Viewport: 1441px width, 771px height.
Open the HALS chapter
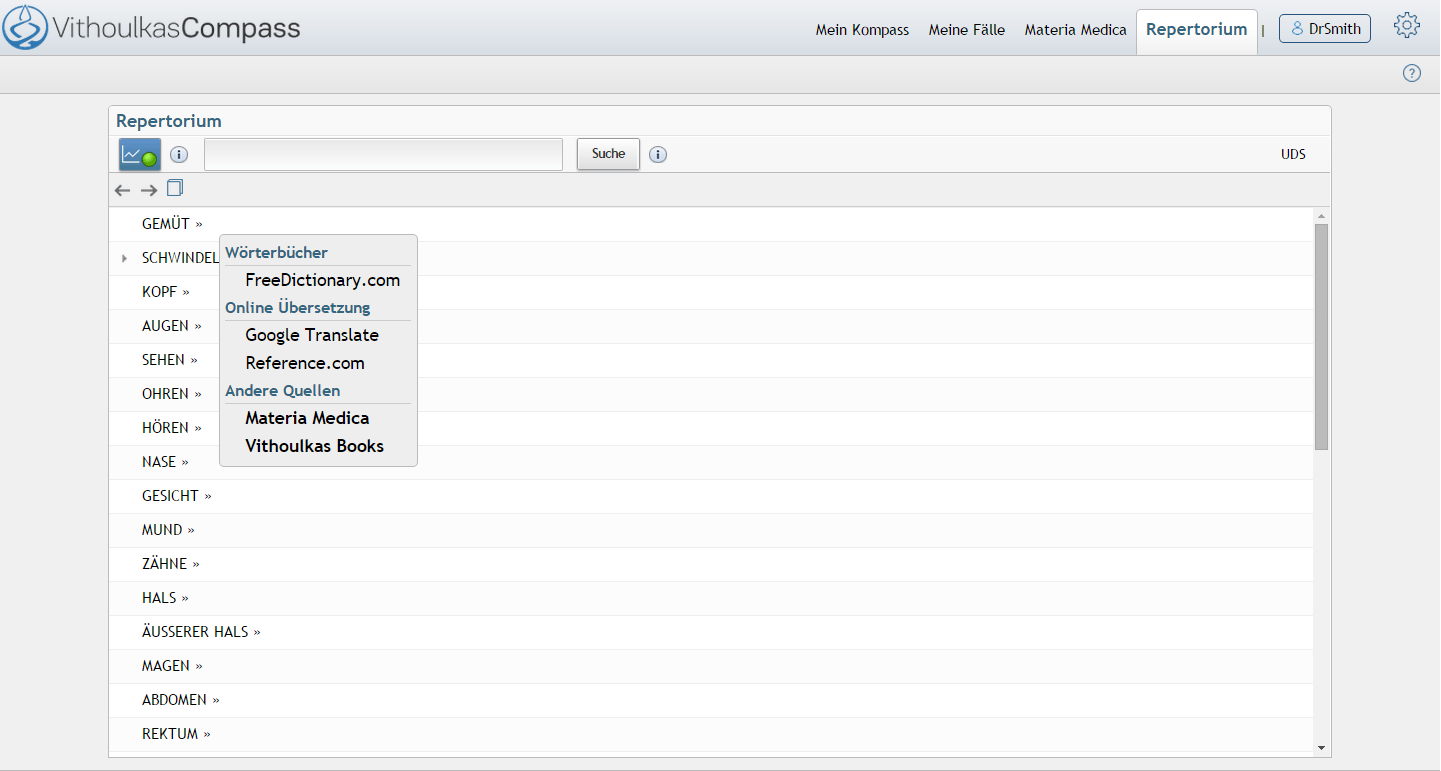(x=165, y=598)
